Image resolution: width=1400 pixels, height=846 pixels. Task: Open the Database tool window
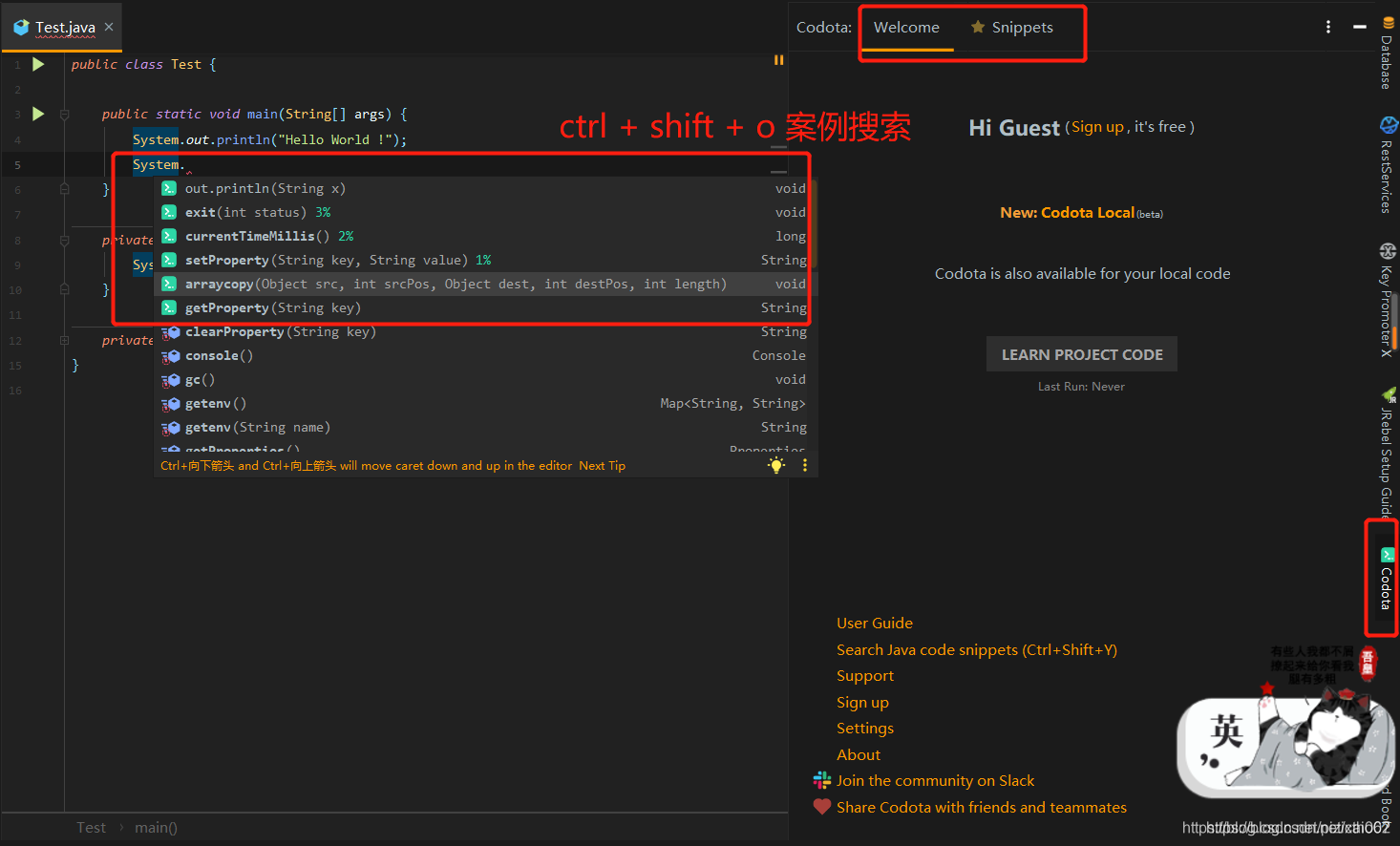point(1388,53)
